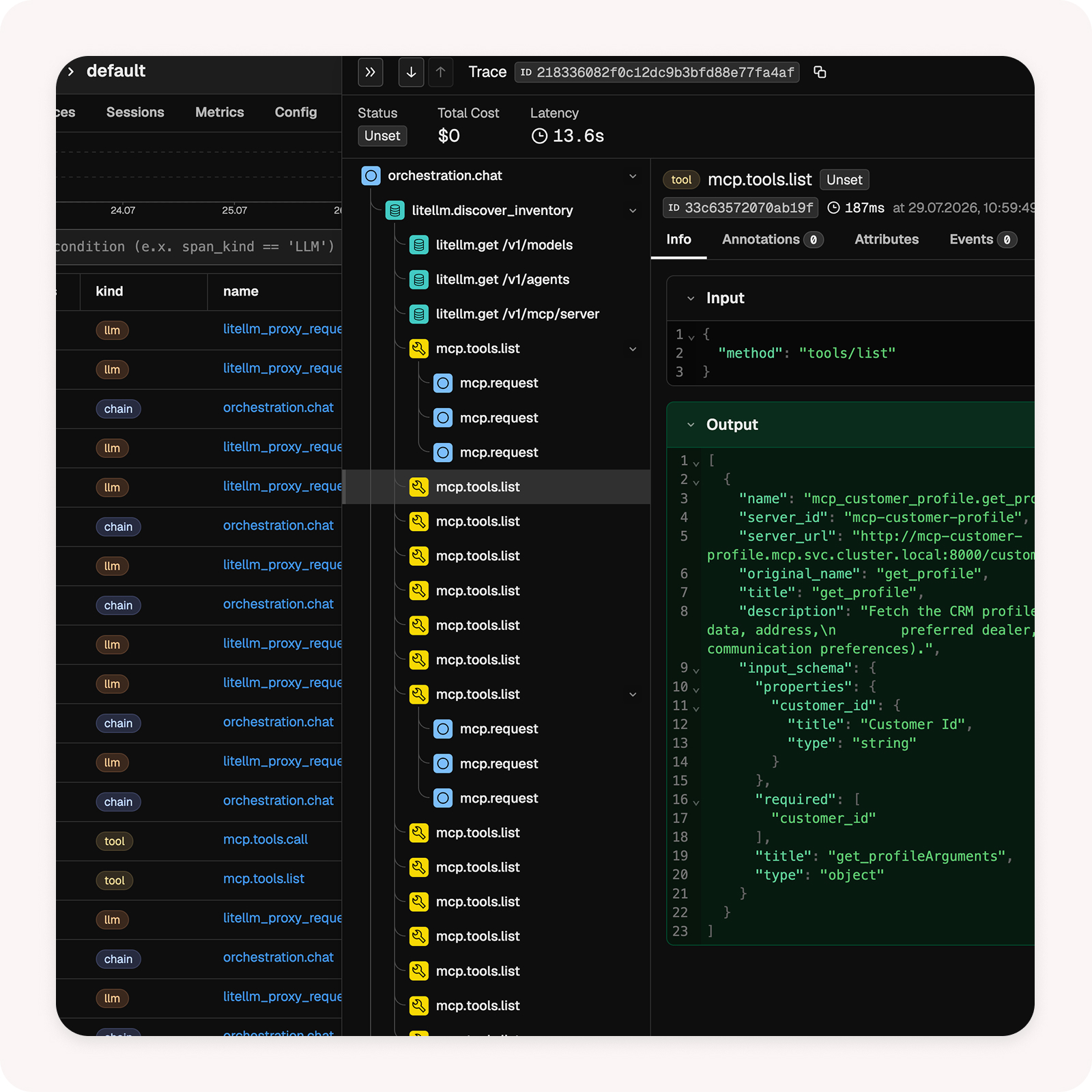Copy the trace ID

pos(820,72)
